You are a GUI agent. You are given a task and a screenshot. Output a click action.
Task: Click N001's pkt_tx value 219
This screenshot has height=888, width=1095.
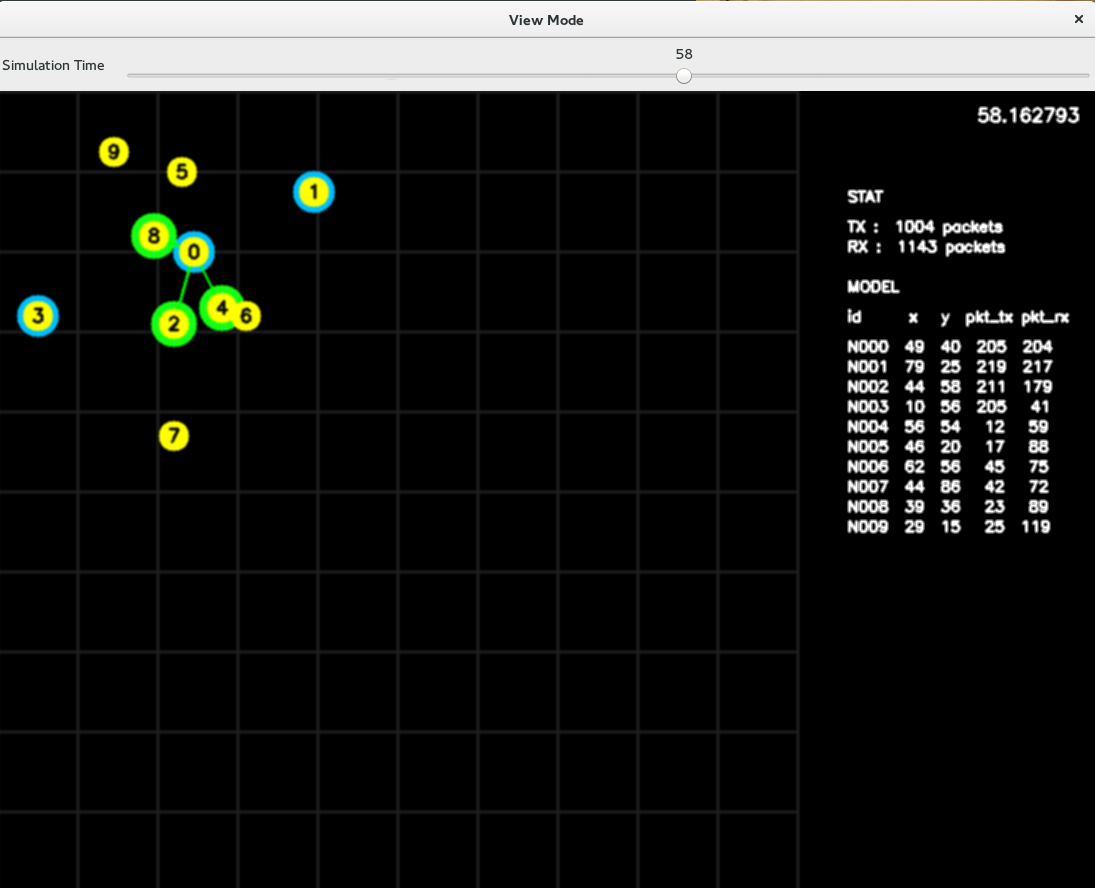[991, 367]
